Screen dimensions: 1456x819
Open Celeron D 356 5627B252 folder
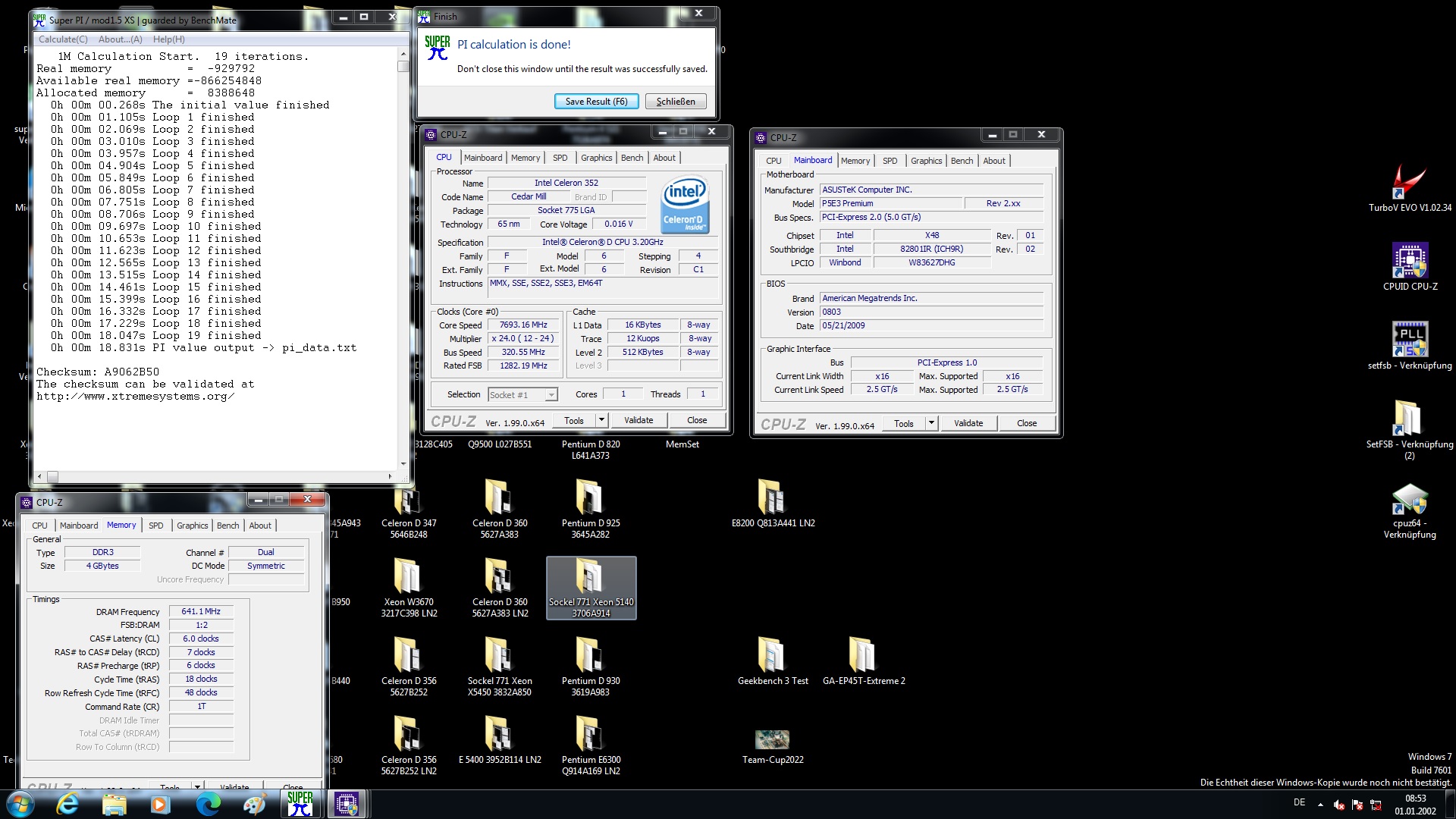[x=409, y=667]
